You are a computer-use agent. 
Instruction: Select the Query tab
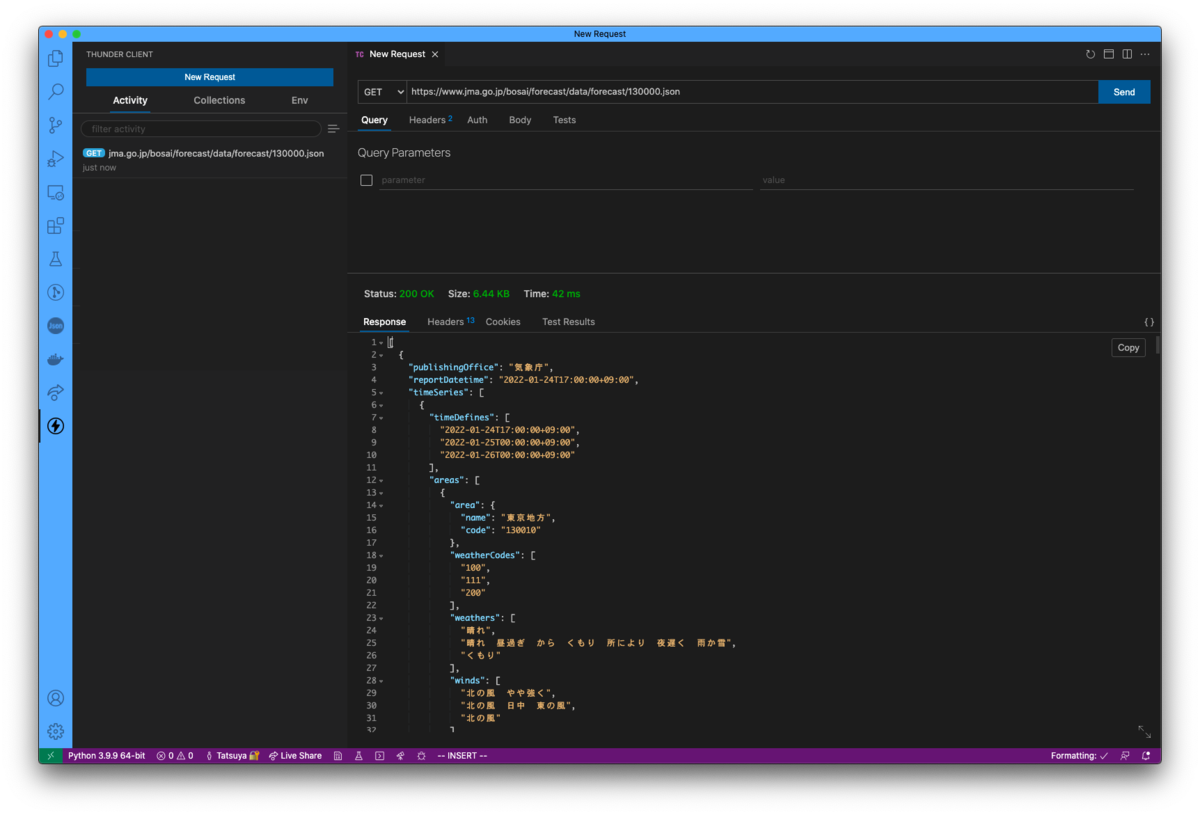pos(374,120)
